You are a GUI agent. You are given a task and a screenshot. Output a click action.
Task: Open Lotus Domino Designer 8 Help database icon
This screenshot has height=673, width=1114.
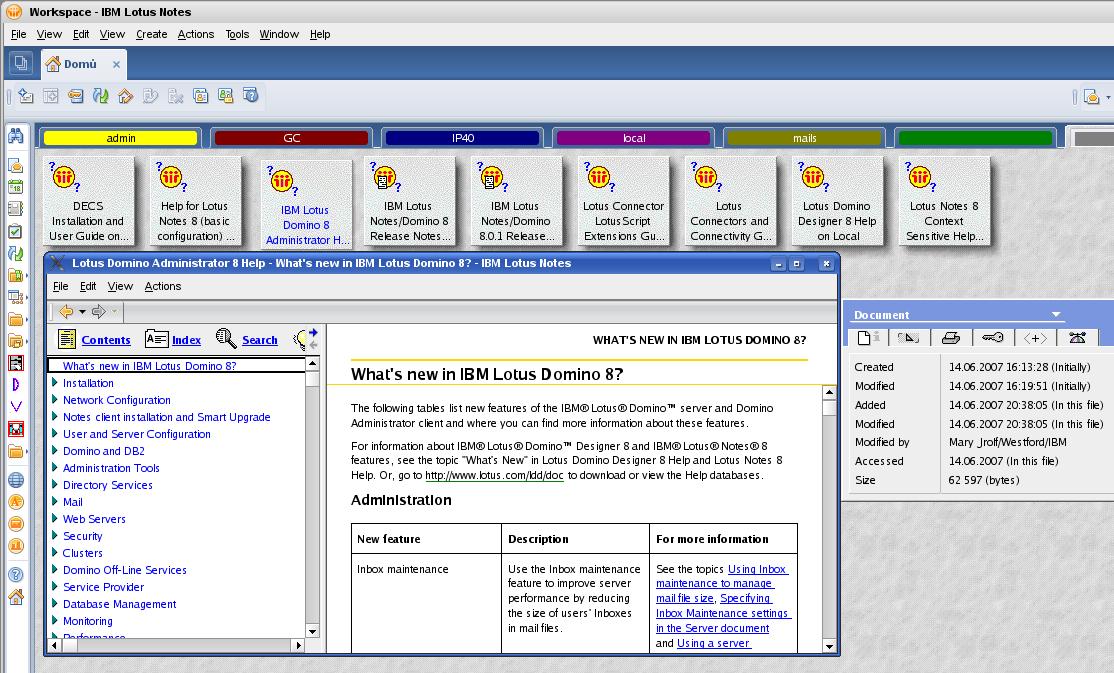click(837, 201)
